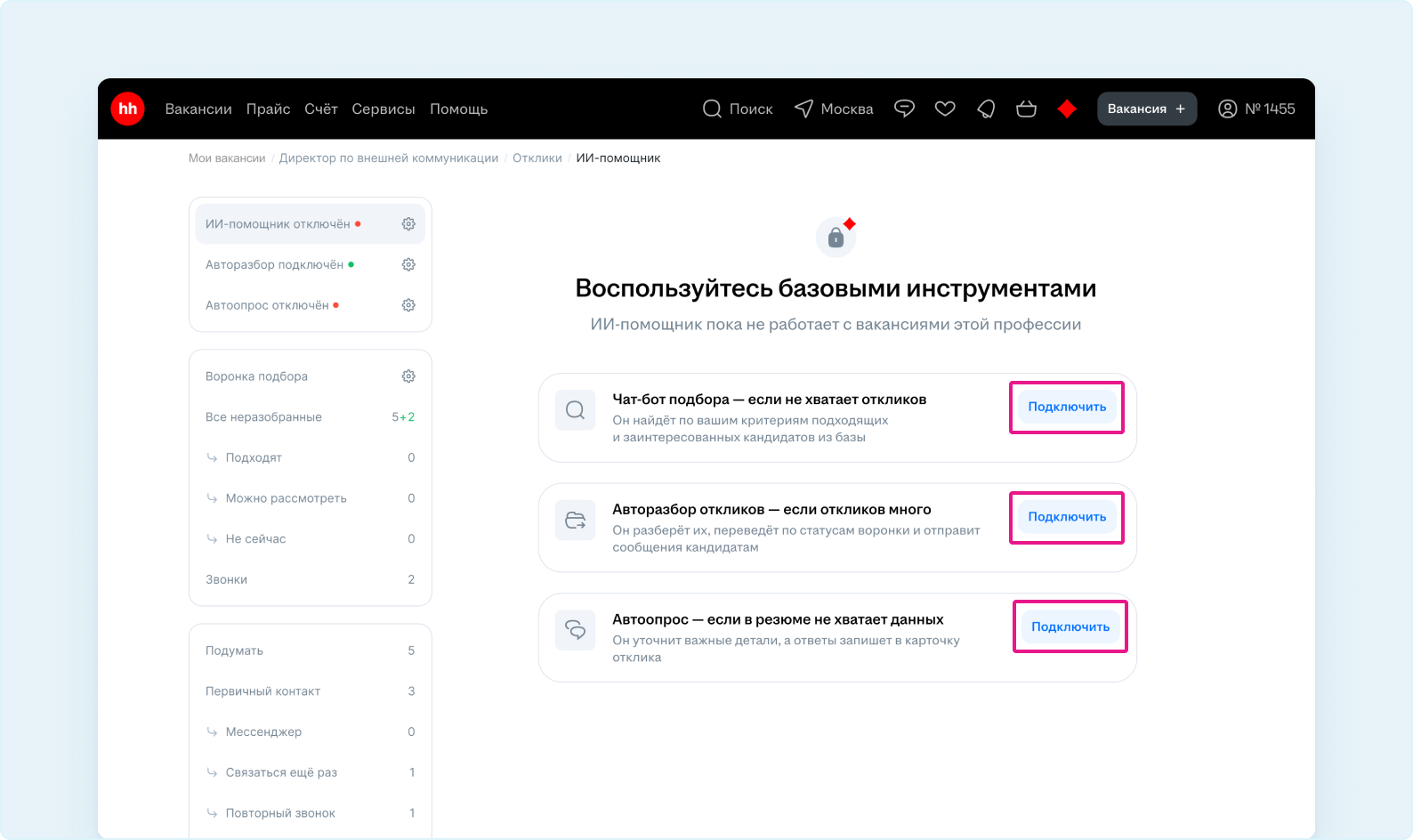Open the shopping cart icon
The height and width of the screenshot is (840, 1413).
[1026, 109]
